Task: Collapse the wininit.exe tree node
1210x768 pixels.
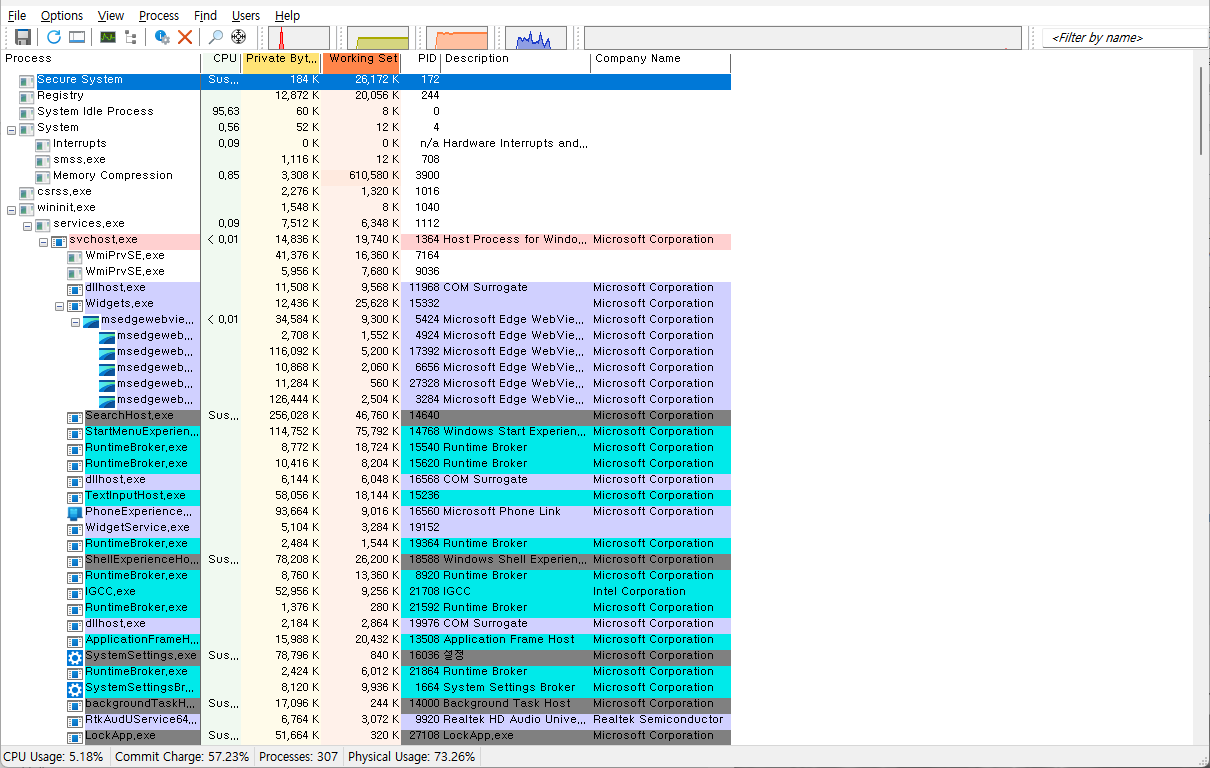Action: [x=11, y=209]
